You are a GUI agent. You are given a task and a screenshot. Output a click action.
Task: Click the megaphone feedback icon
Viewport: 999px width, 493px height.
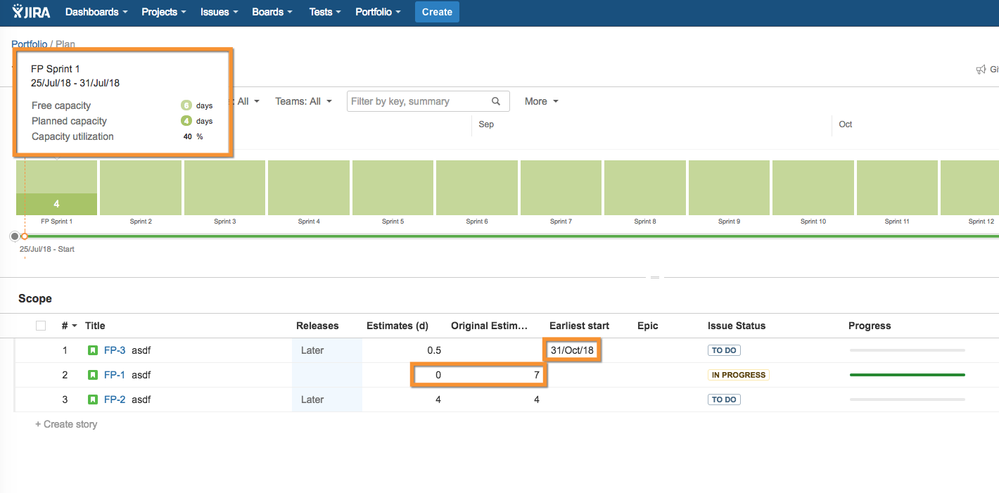click(x=981, y=69)
